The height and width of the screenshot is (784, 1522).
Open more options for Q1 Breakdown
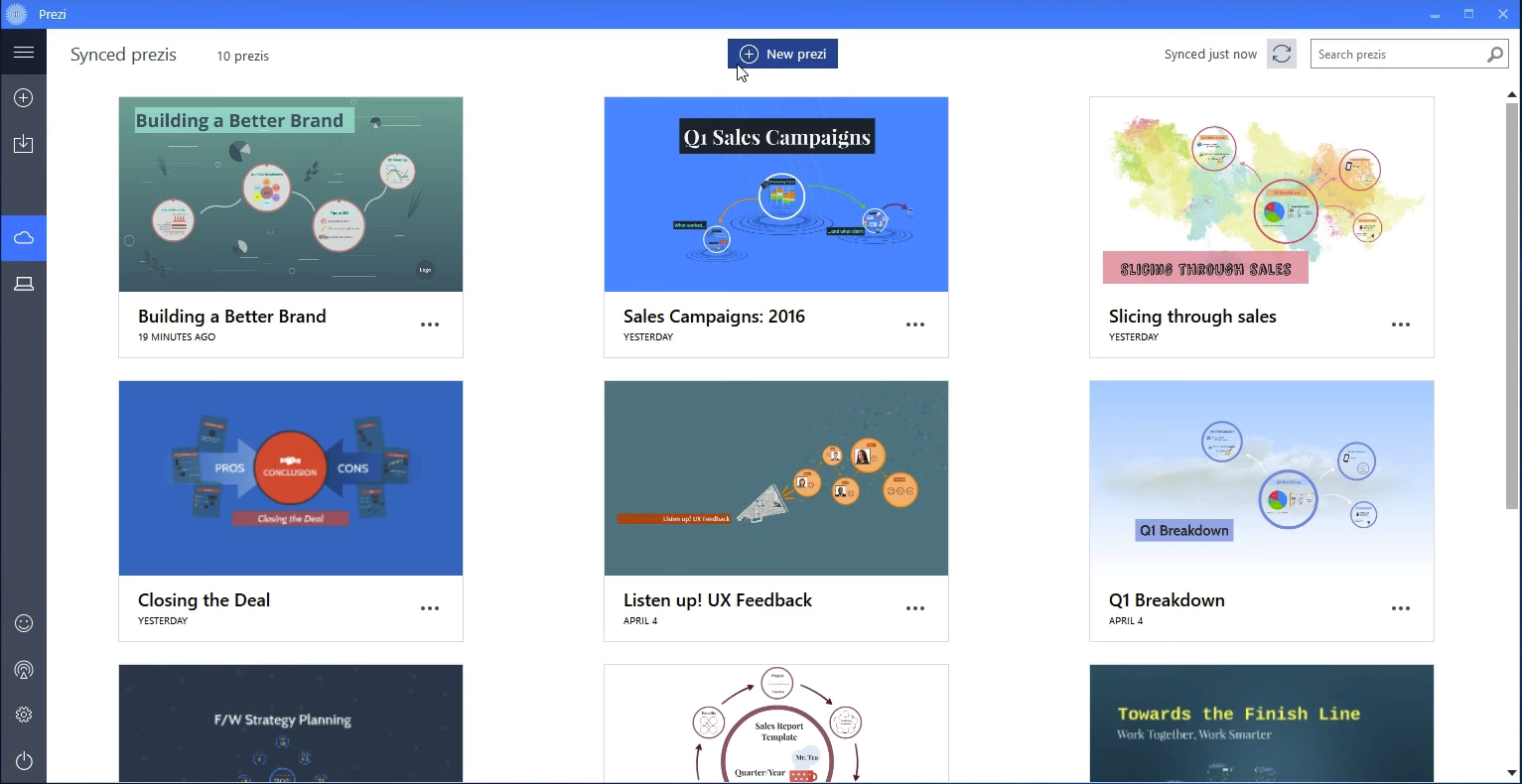pos(1401,608)
